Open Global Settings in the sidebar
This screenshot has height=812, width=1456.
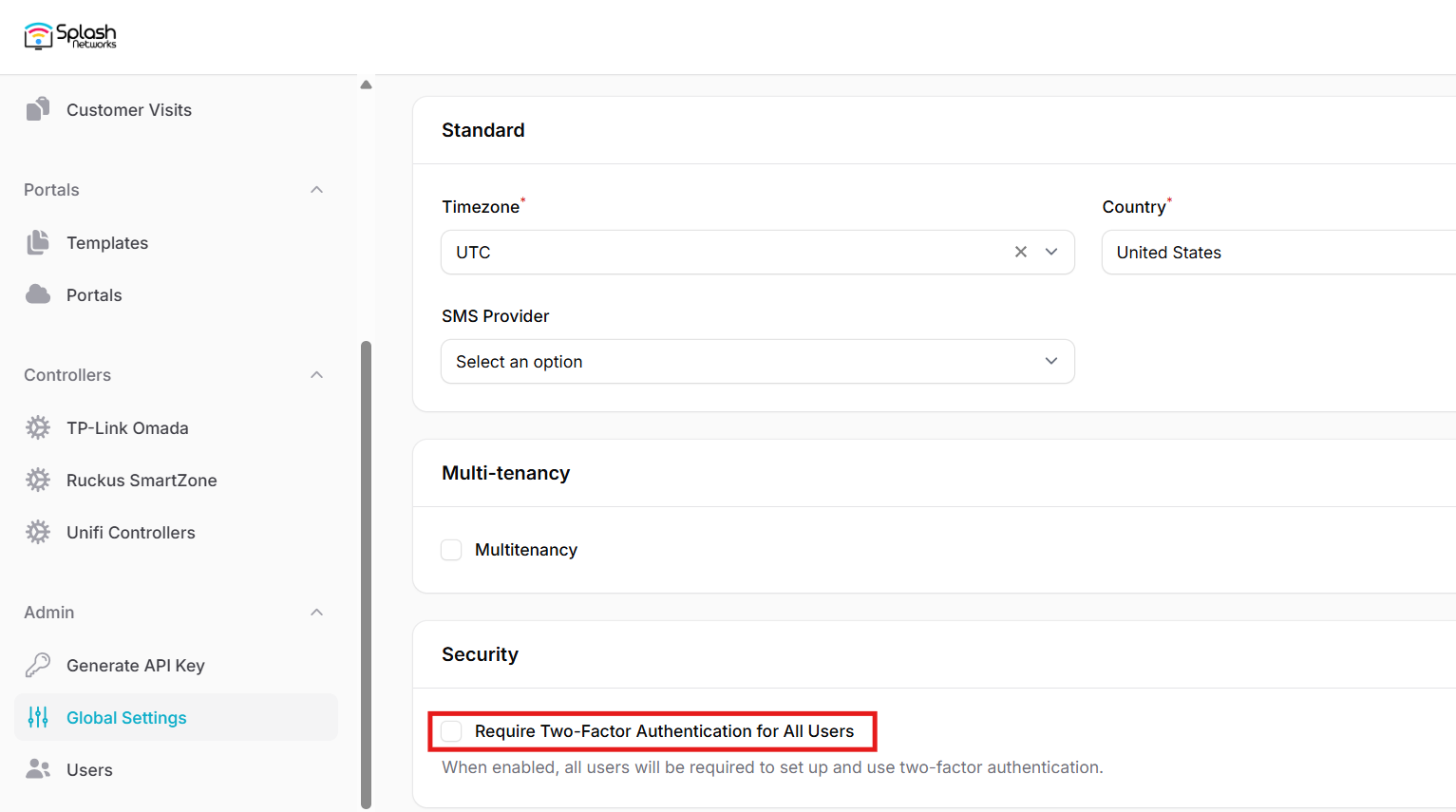point(126,718)
